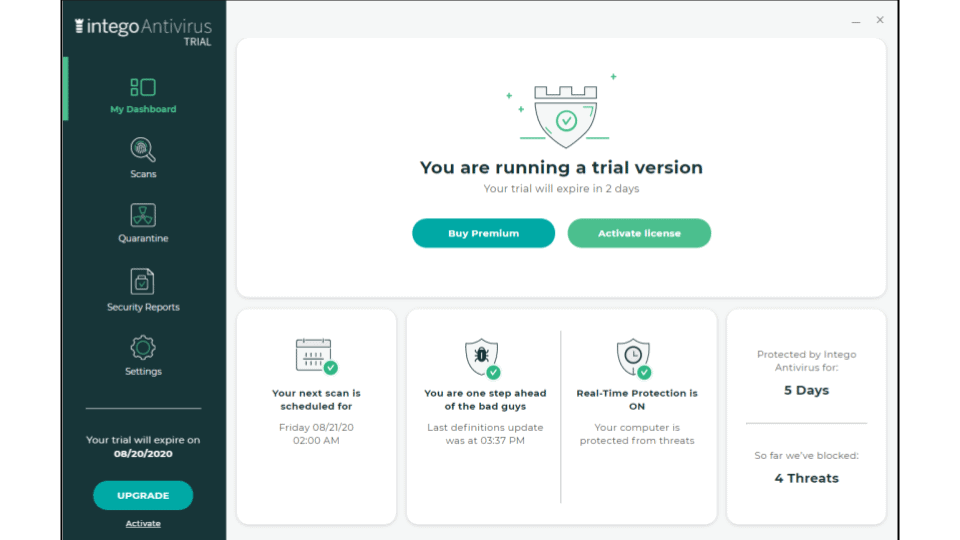Image resolution: width=960 pixels, height=540 pixels.
Task: Click the scheduled scan calendar icon
Action: (x=316, y=356)
